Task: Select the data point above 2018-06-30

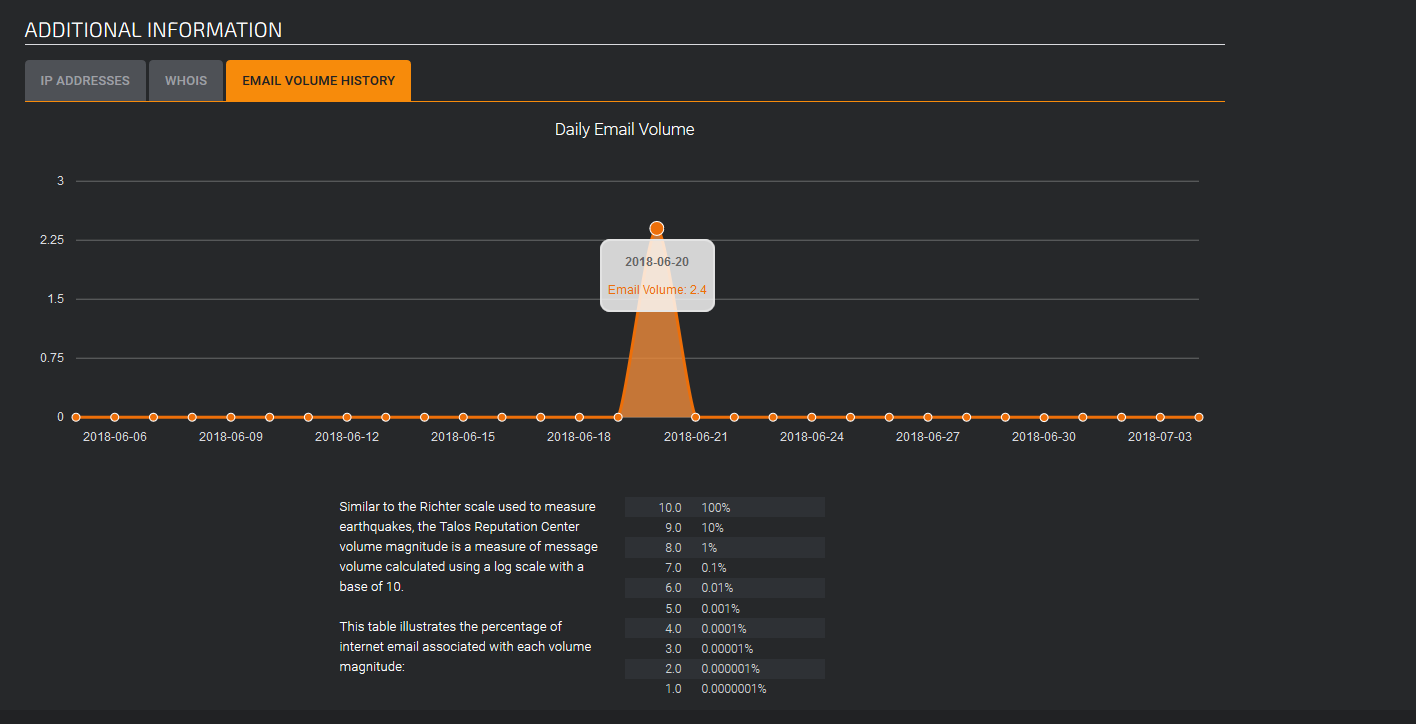Action: click(x=1044, y=417)
